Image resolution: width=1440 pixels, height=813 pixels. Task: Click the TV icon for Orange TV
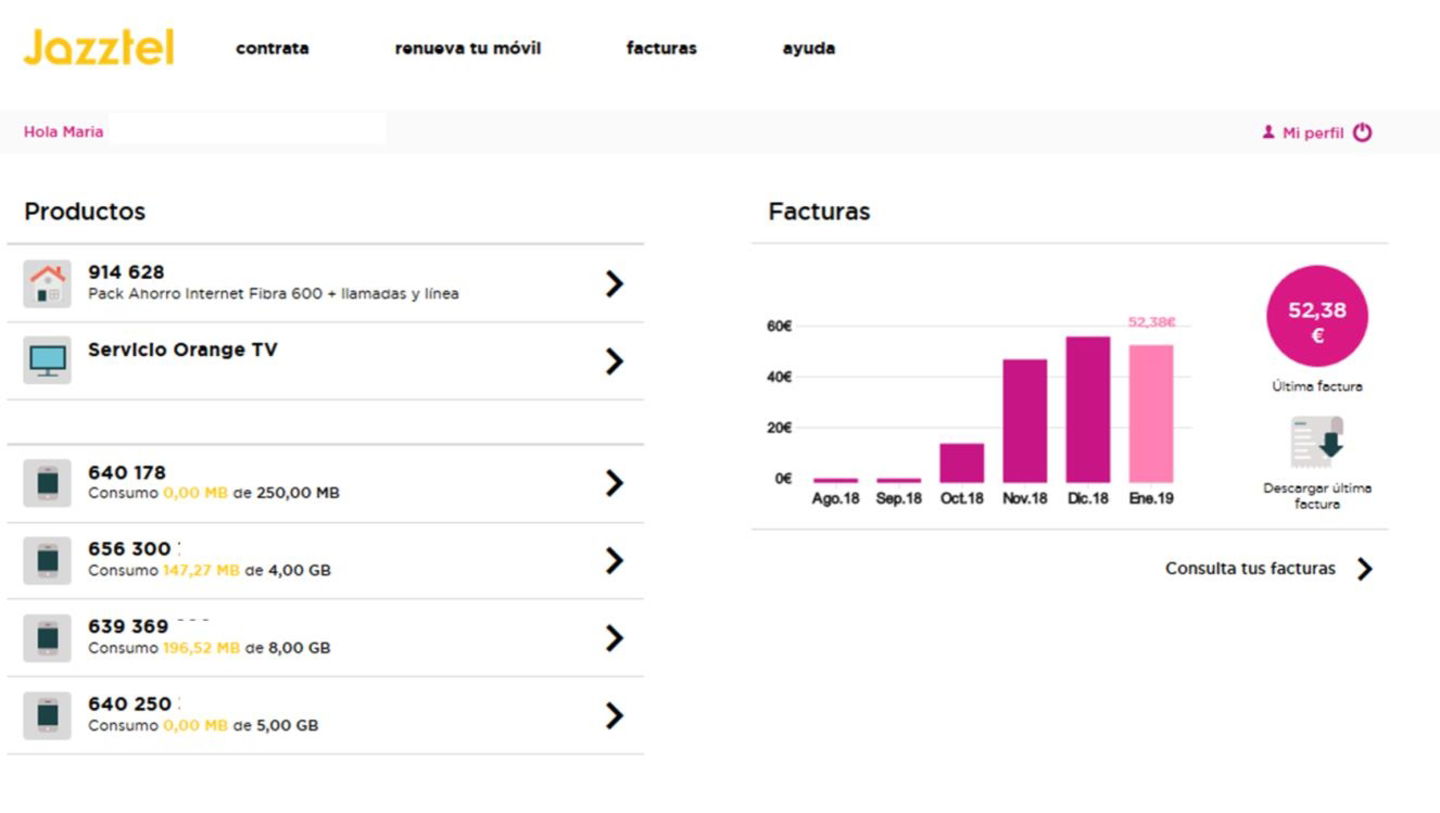[47, 360]
